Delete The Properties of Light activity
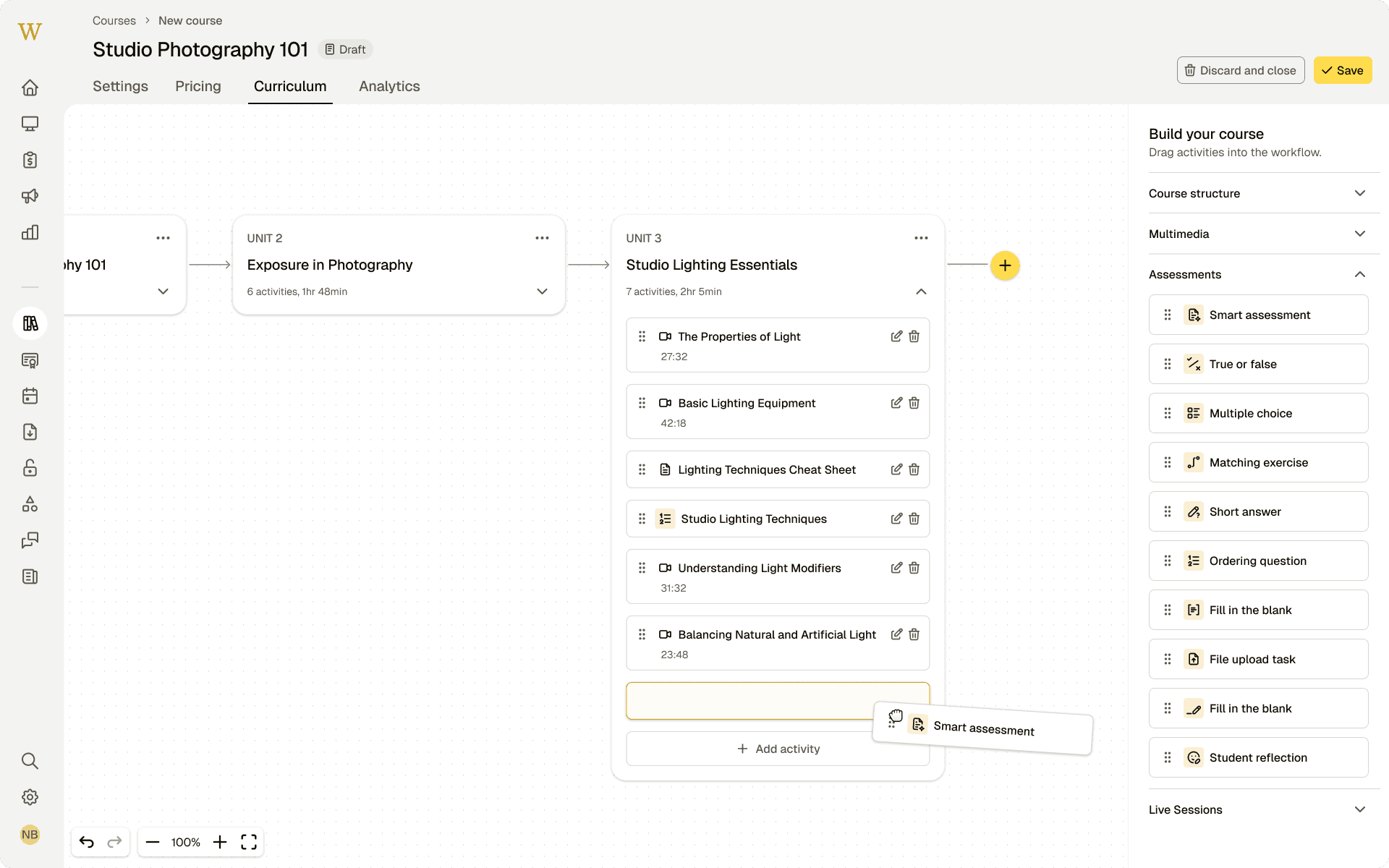 [914, 336]
